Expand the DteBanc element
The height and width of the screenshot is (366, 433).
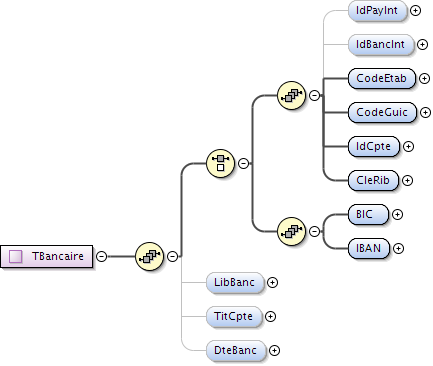[274, 350]
